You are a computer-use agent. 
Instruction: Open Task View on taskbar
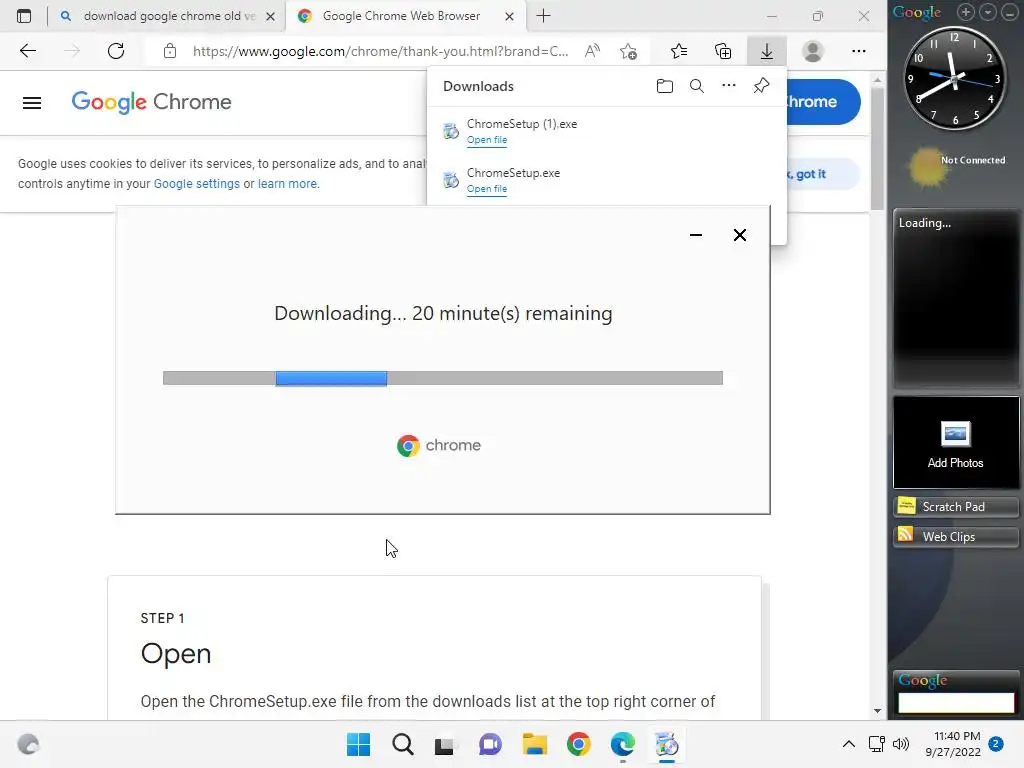(445, 744)
